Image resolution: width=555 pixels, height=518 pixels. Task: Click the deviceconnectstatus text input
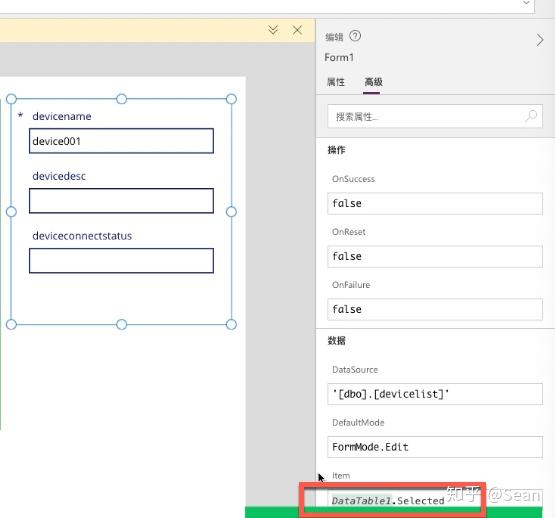[x=121, y=261]
